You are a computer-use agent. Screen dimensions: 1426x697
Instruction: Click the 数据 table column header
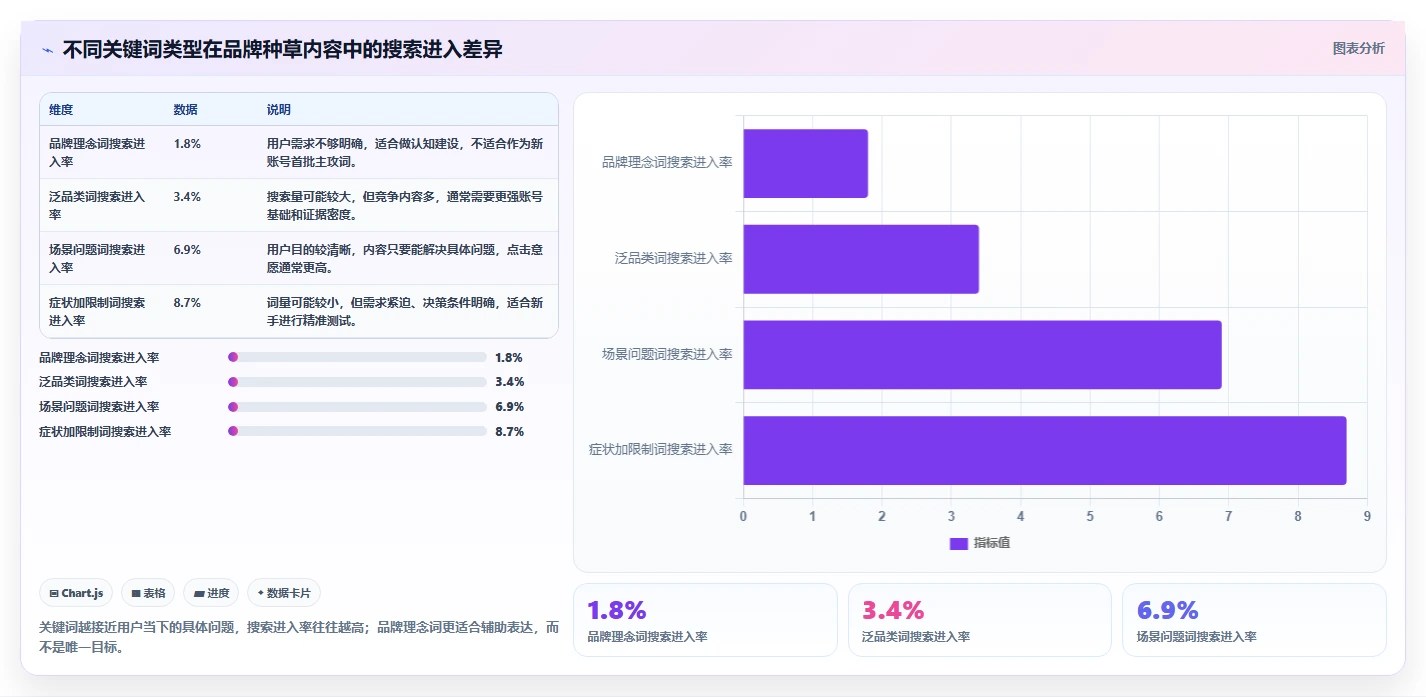pos(185,110)
